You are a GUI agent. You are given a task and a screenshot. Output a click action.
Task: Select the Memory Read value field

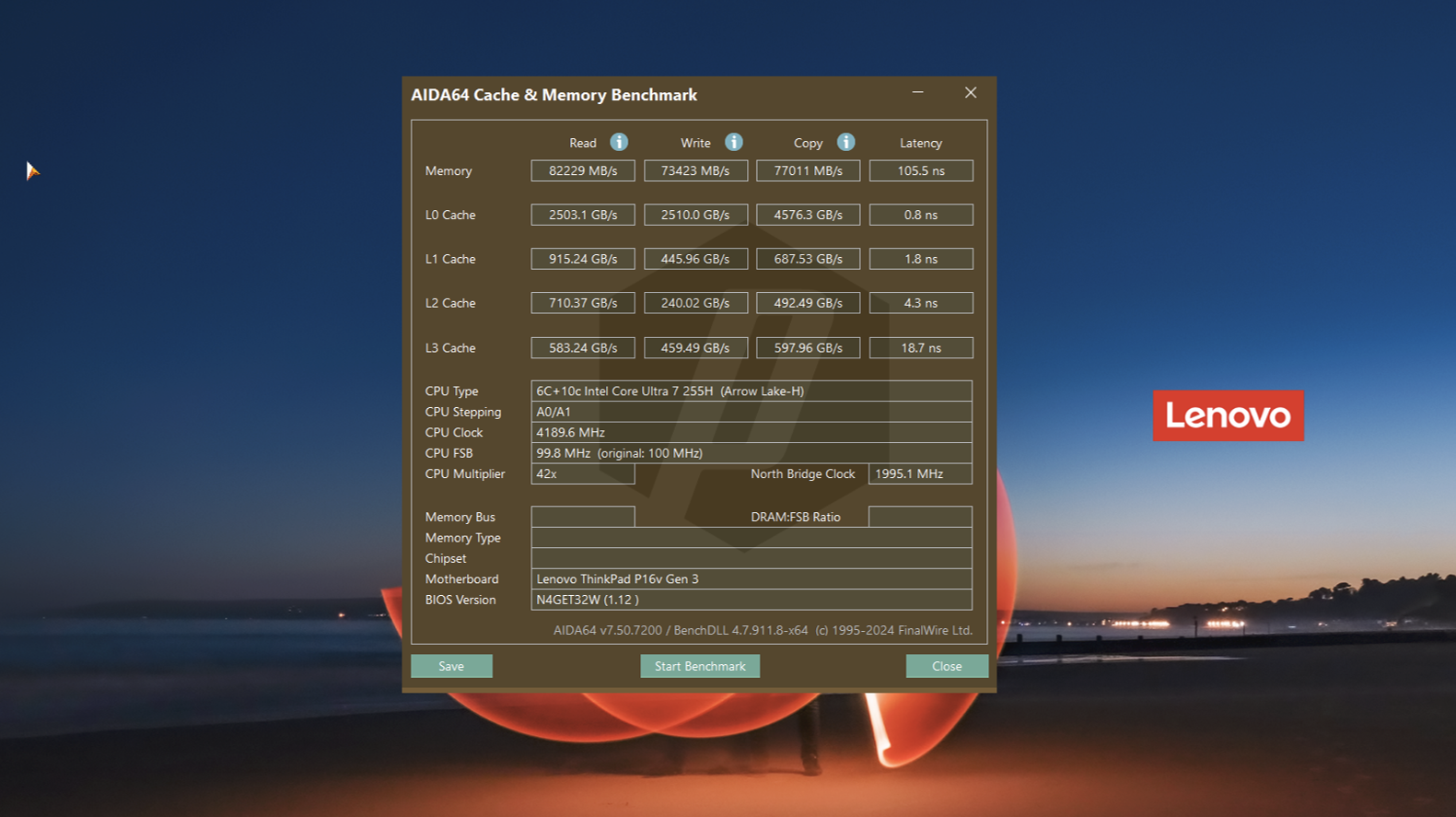coord(582,171)
